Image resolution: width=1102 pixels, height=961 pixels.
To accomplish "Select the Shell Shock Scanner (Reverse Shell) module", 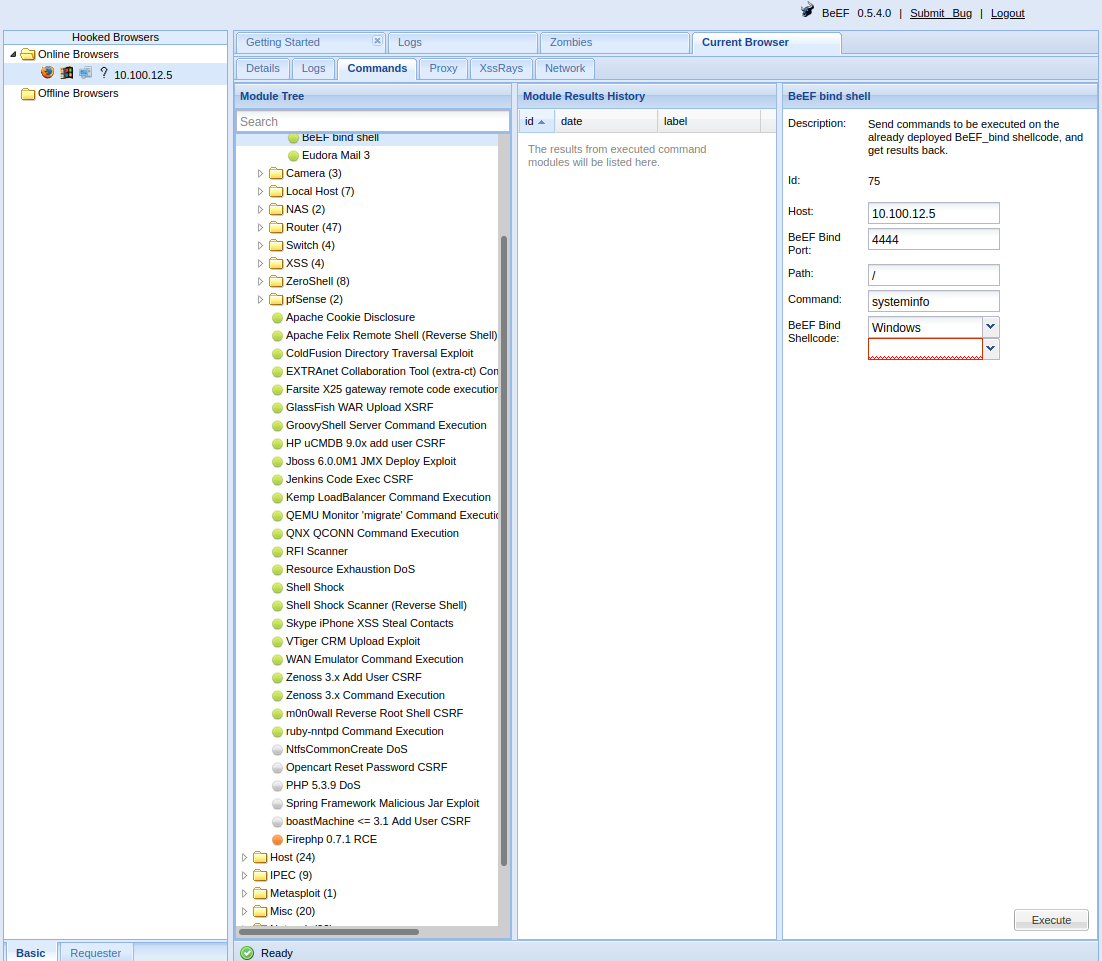I will tap(376, 605).
